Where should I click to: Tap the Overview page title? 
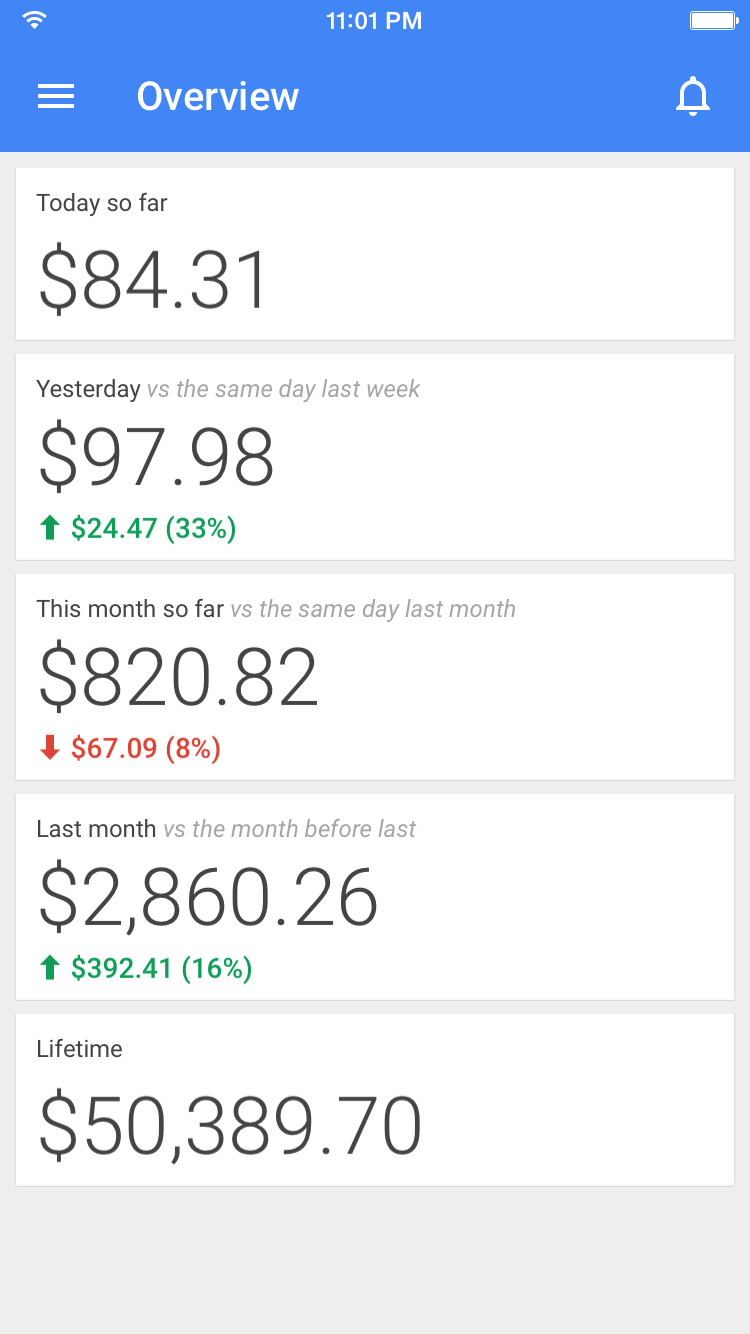(218, 97)
